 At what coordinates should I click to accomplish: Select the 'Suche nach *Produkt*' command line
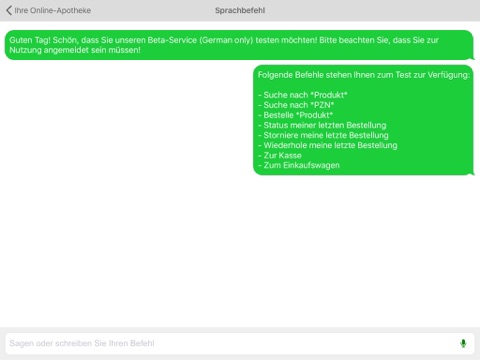coord(303,95)
